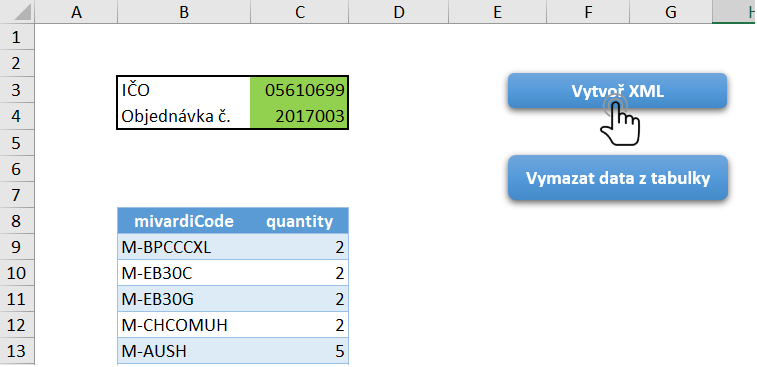The height and width of the screenshot is (367, 757).
Task: Select the M-BPCCCXL cell
Action: [184, 247]
